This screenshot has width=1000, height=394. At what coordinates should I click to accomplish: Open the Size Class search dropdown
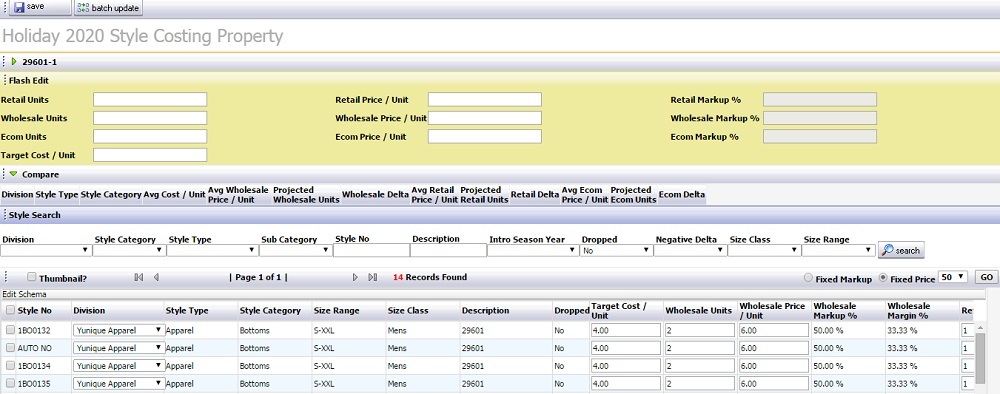[x=764, y=251]
